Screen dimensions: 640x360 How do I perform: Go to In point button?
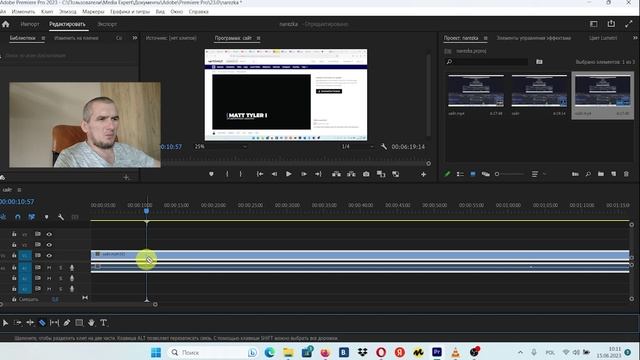(260, 174)
